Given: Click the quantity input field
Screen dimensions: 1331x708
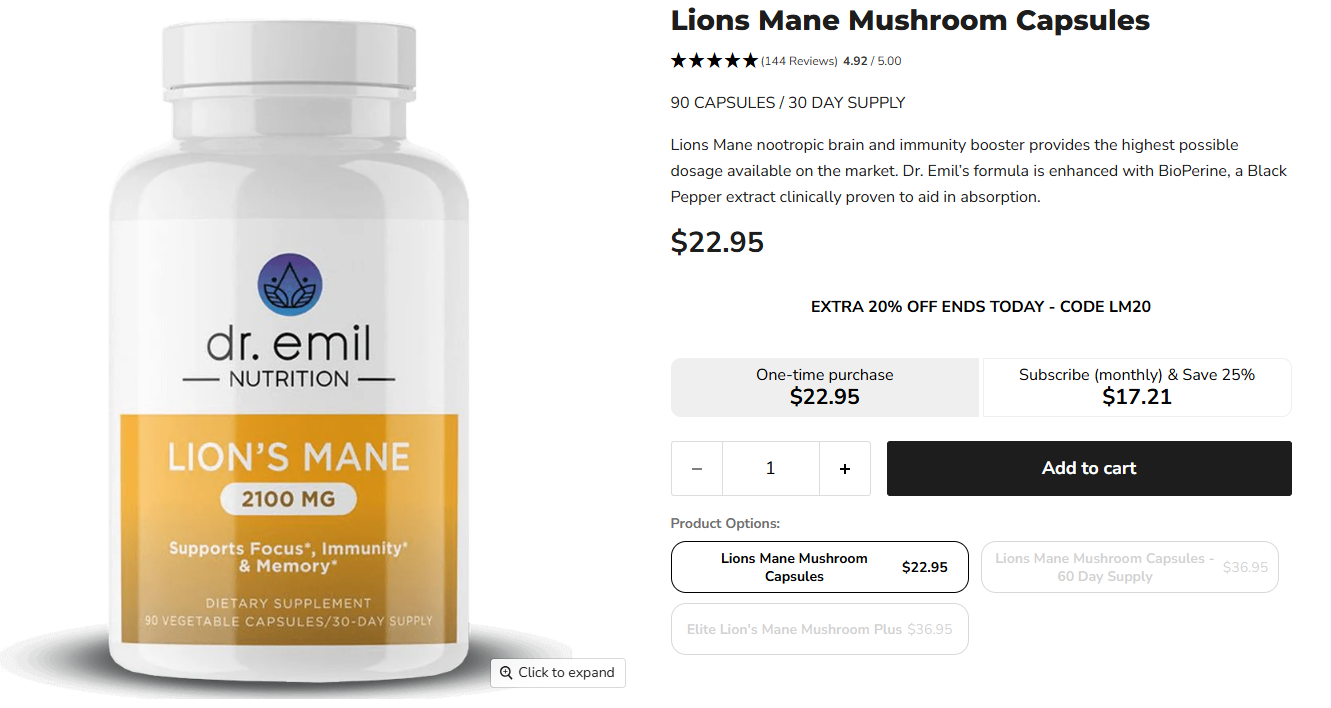Looking at the screenshot, I should (770, 468).
